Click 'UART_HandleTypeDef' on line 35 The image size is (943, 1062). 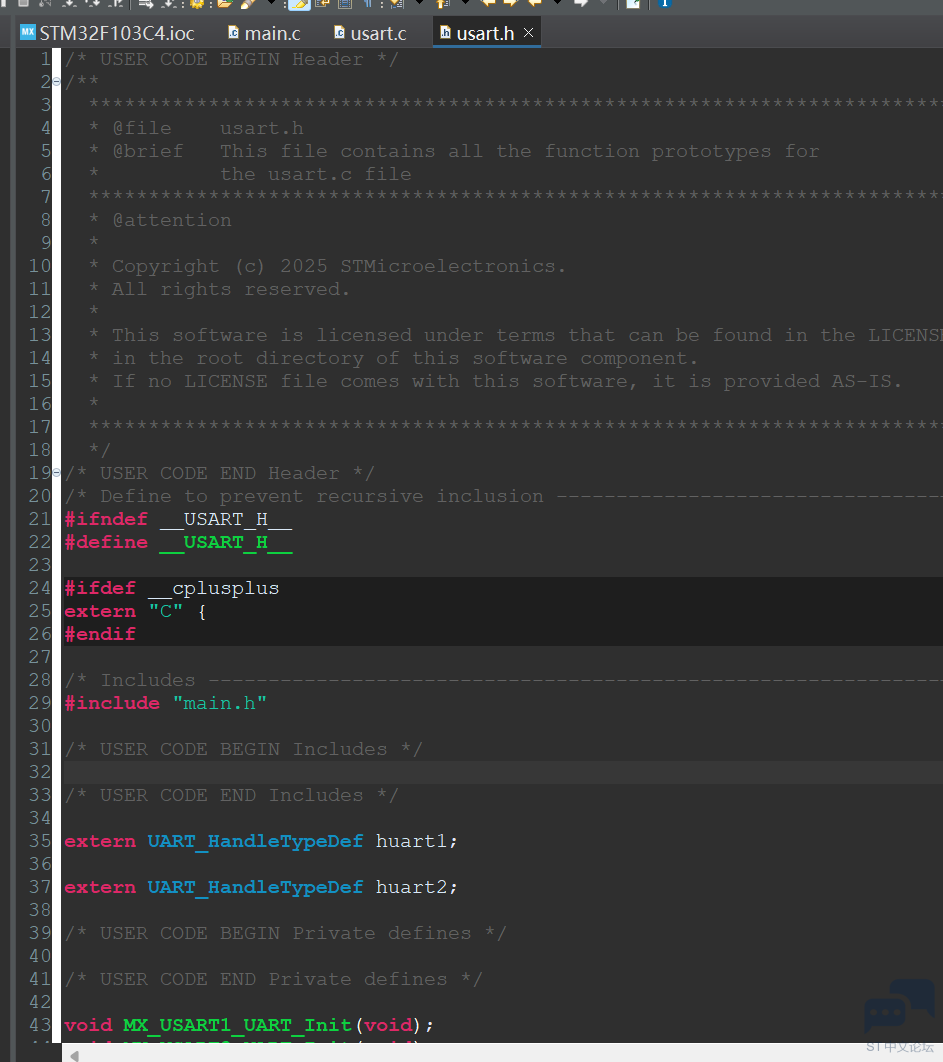click(x=255, y=842)
